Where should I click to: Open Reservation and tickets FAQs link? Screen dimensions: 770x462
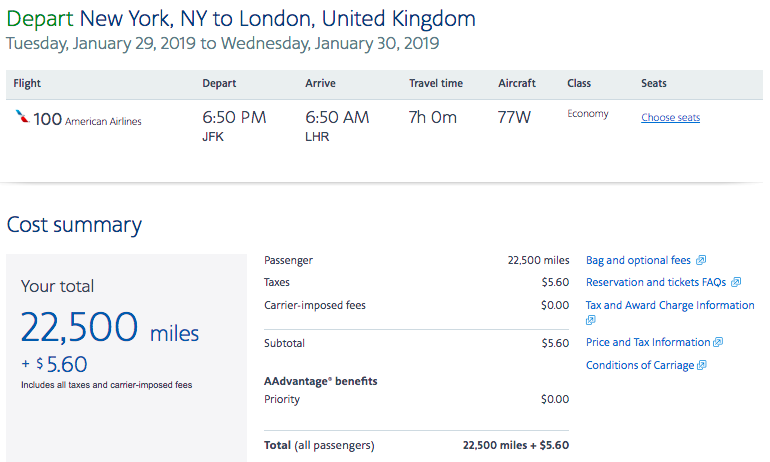[656, 282]
